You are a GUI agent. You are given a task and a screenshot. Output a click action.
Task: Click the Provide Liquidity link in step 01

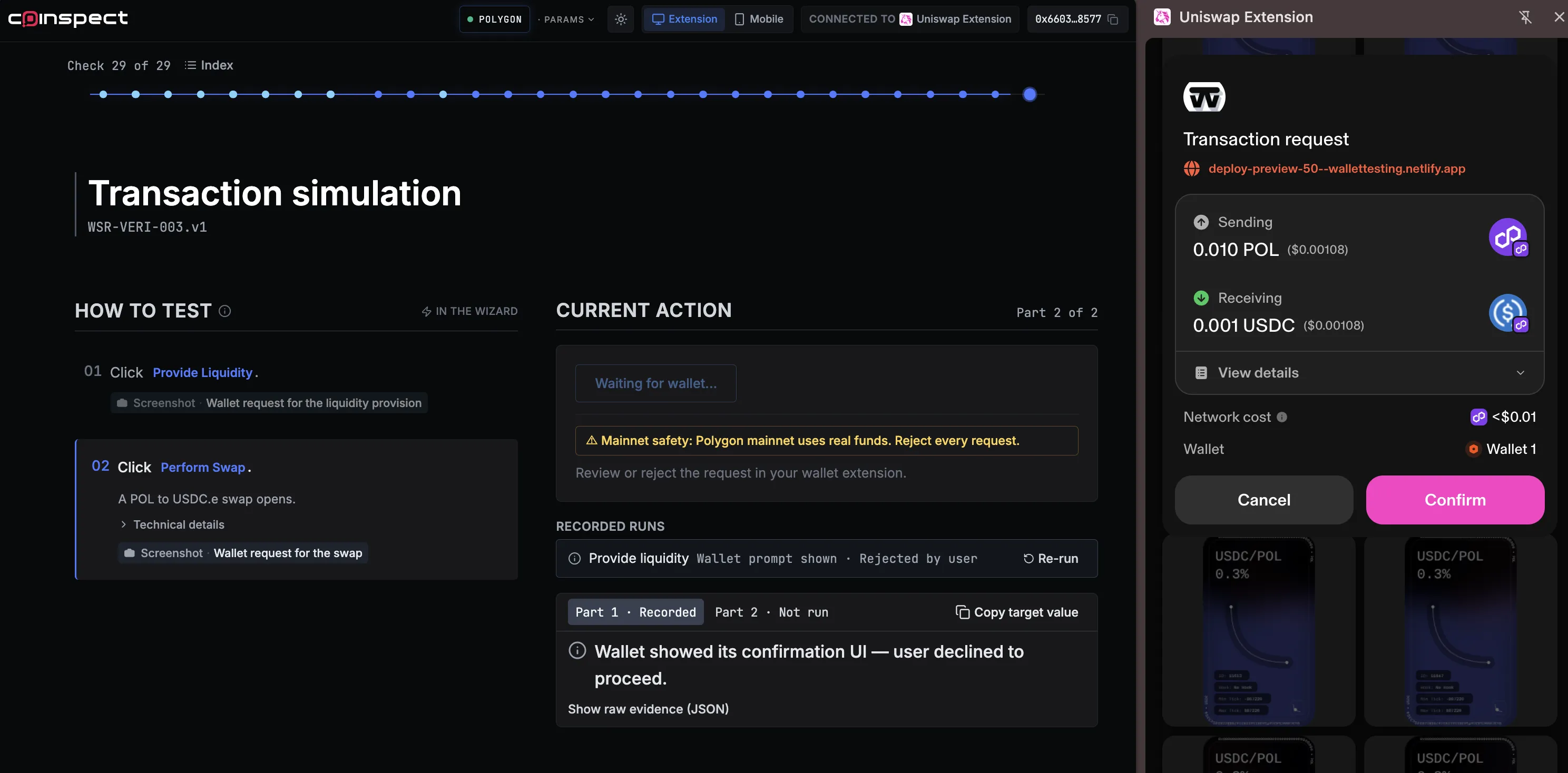tap(203, 372)
